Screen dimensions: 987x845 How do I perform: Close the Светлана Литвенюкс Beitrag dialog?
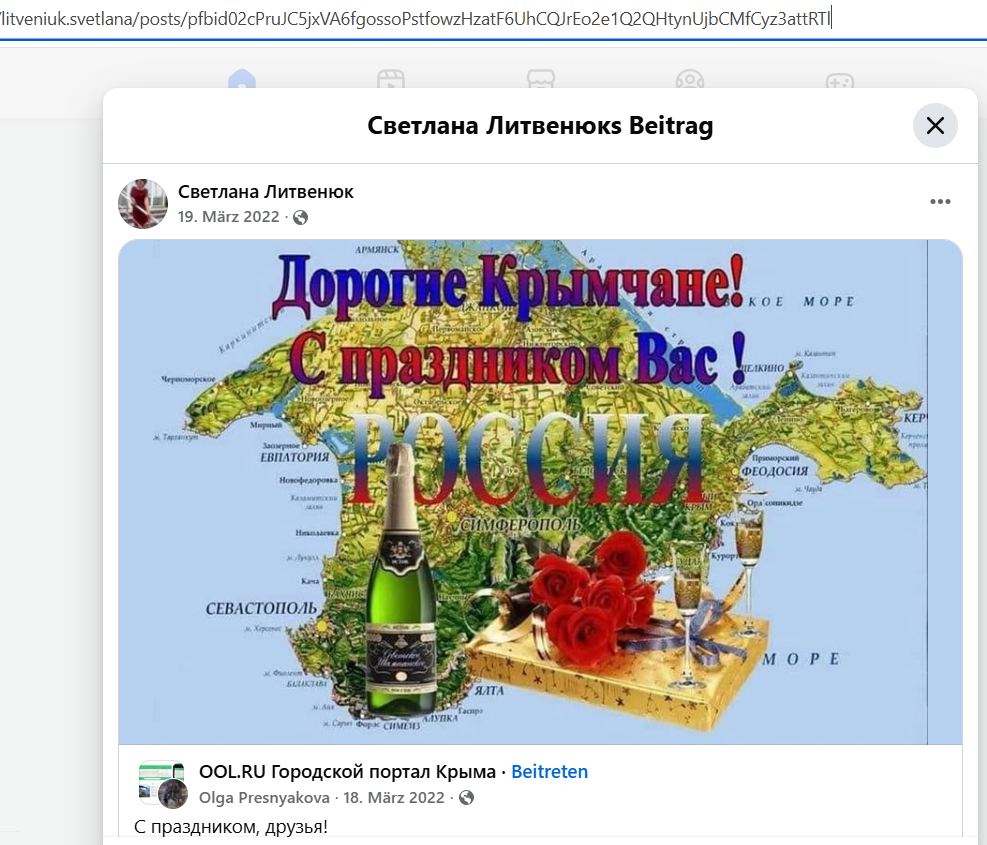click(935, 125)
